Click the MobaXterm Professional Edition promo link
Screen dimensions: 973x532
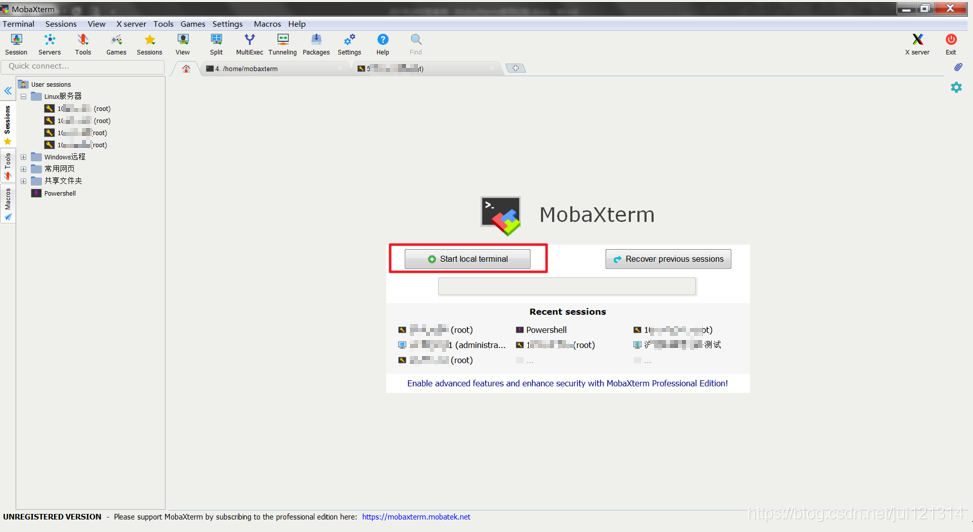click(x=567, y=383)
